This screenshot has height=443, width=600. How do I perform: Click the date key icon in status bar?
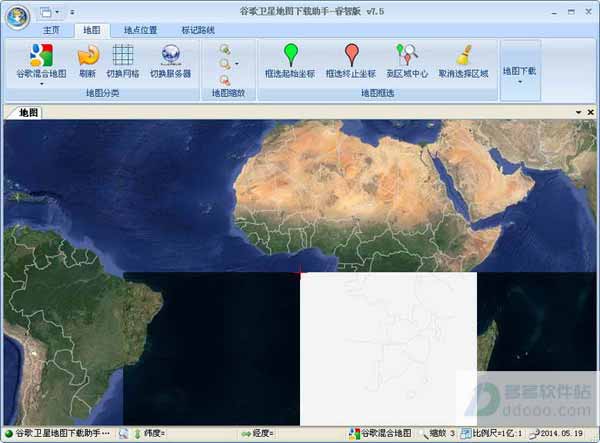point(535,433)
